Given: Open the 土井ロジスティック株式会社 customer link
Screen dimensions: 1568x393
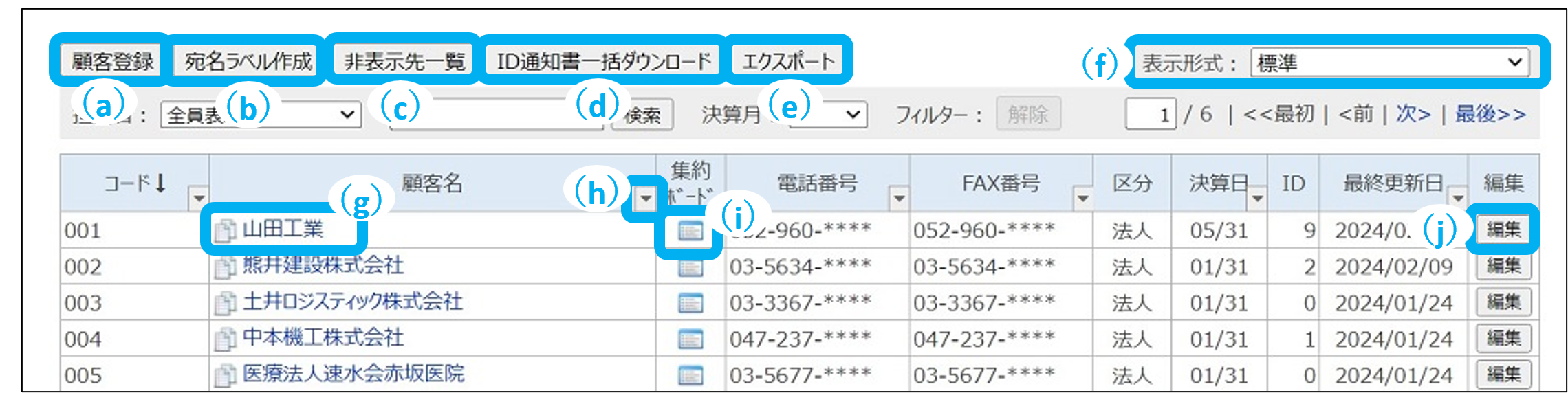Looking at the screenshot, I should 352,302.
